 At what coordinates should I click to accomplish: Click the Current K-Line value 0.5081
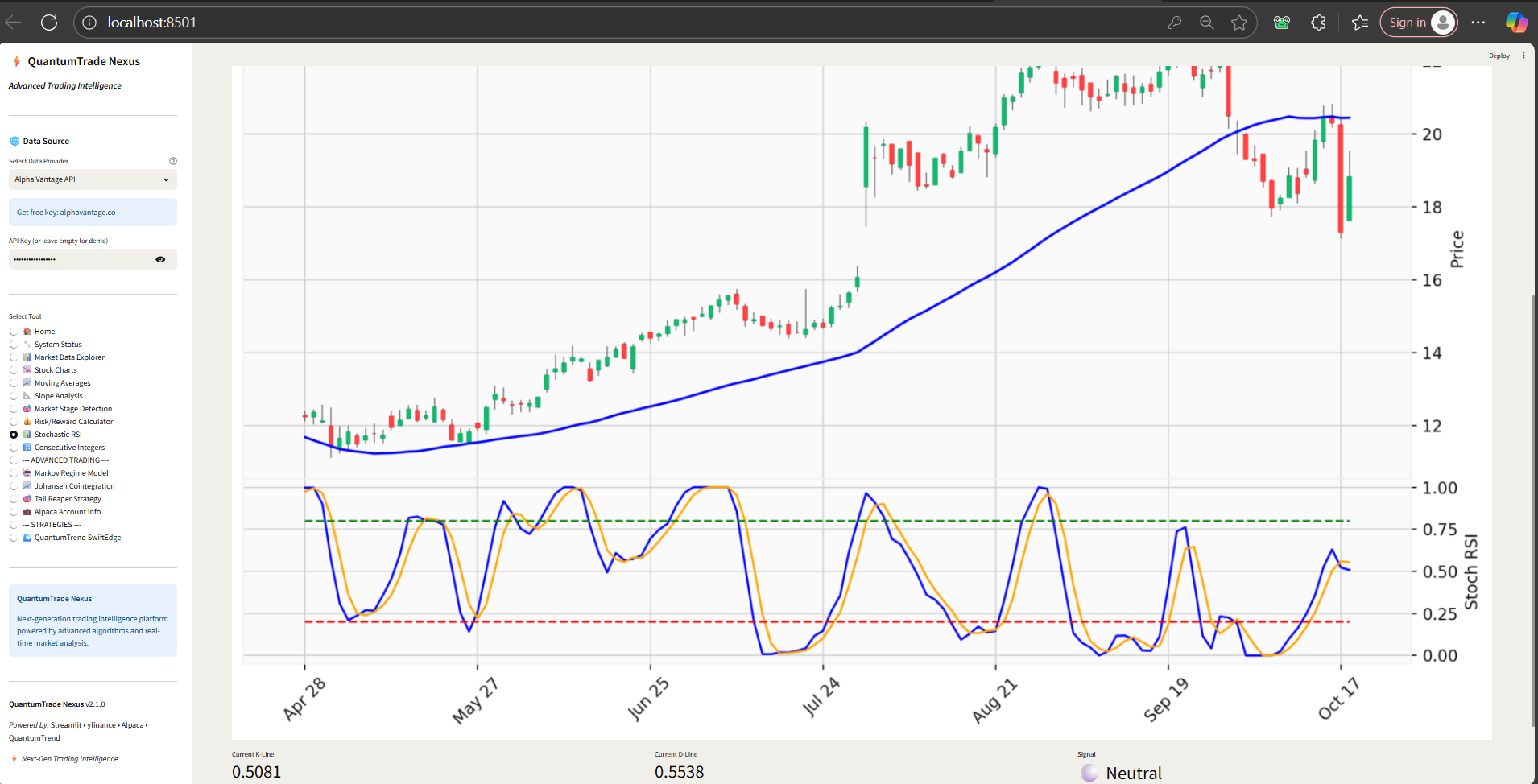click(x=257, y=772)
